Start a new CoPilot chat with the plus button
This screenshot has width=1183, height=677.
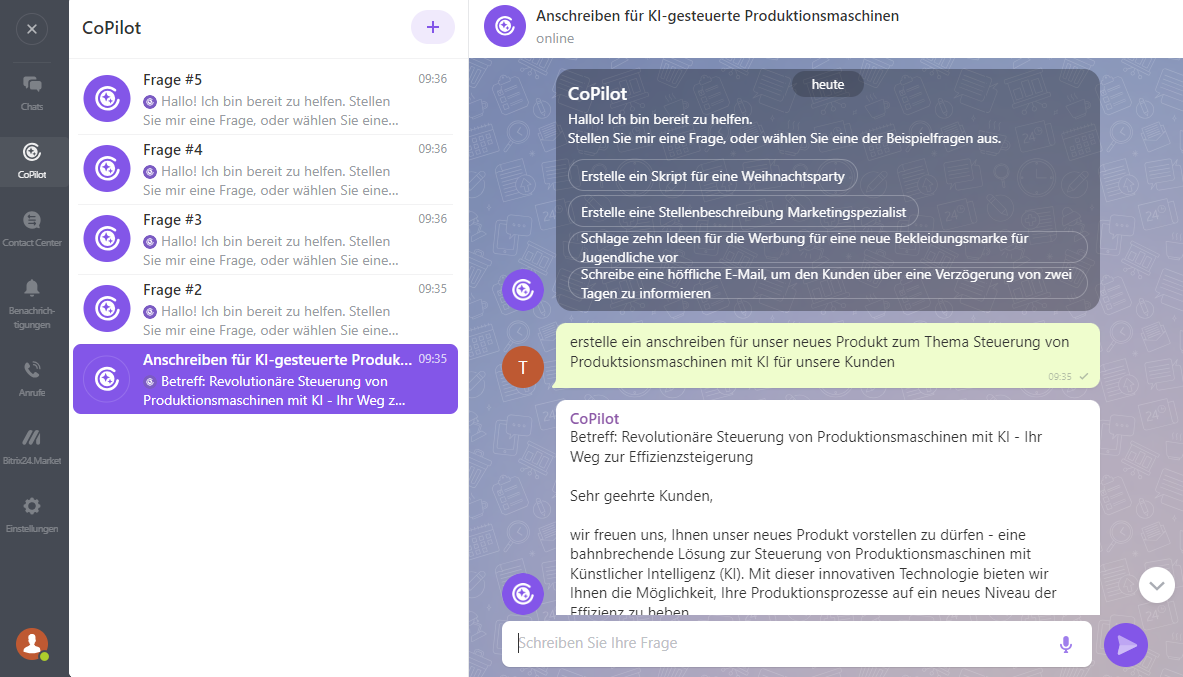(x=433, y=27)
